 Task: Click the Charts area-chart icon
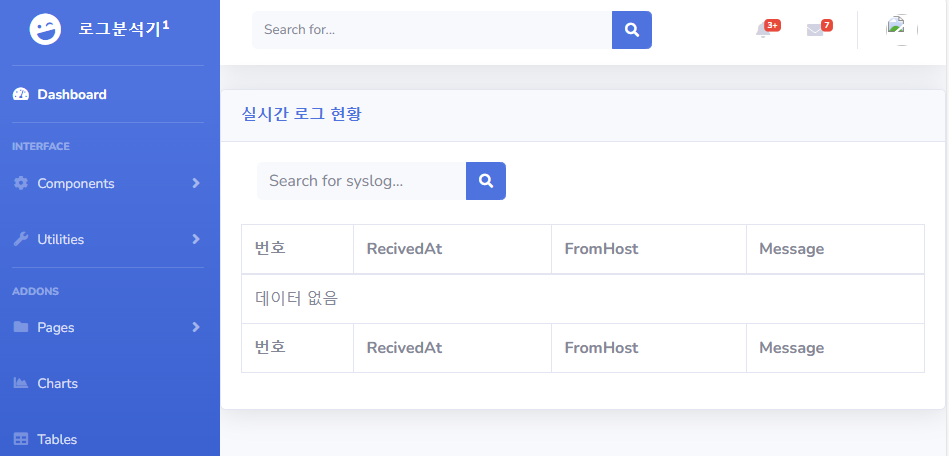(21, 383)
